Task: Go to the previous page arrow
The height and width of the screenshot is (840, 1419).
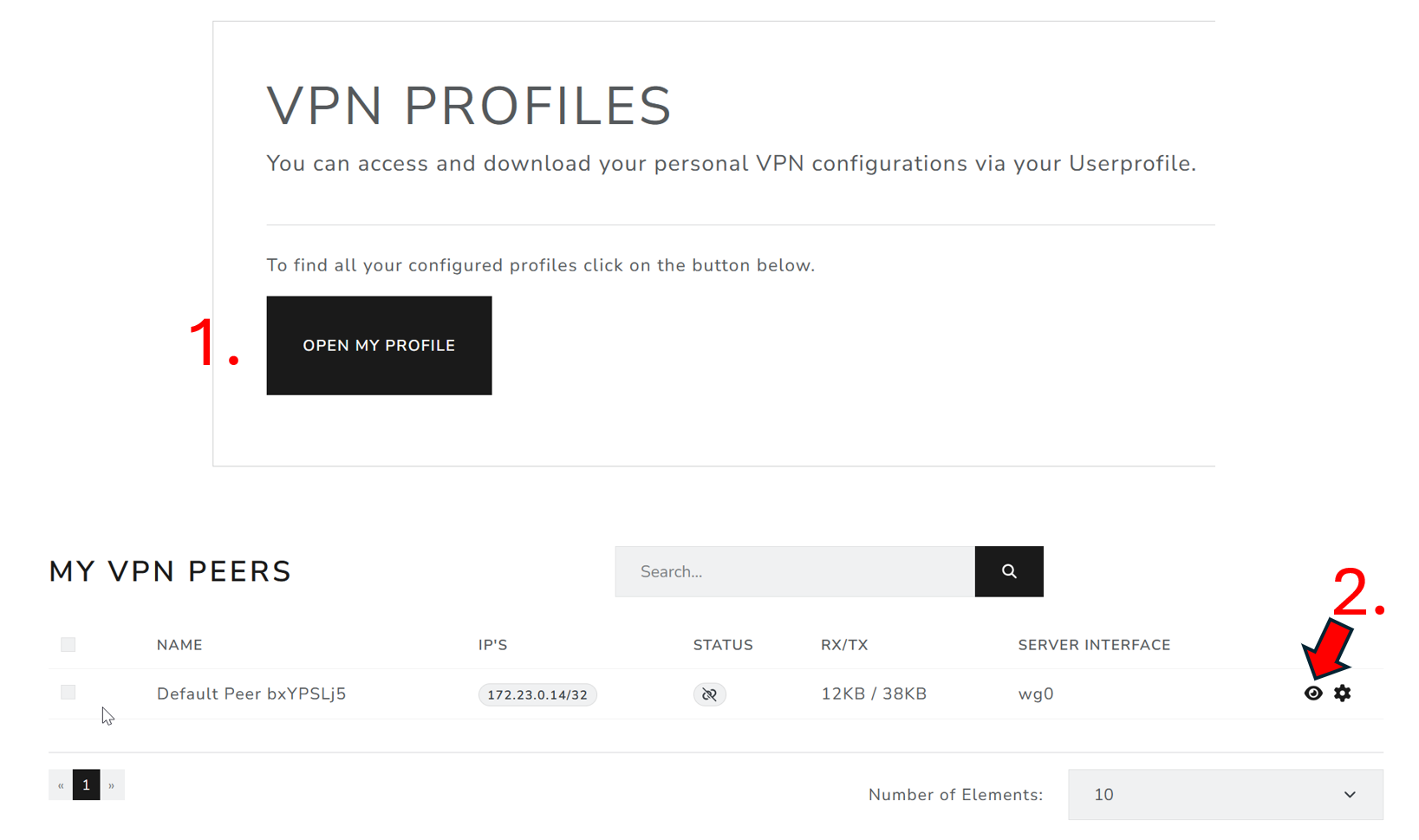Action: [x=61, y=785]
